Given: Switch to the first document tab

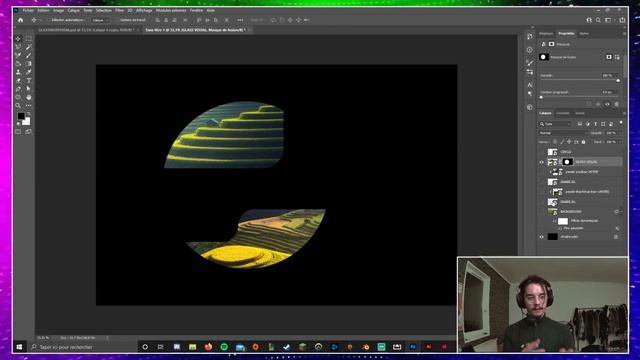Looking at the screenshot, I should coord(86,30).
